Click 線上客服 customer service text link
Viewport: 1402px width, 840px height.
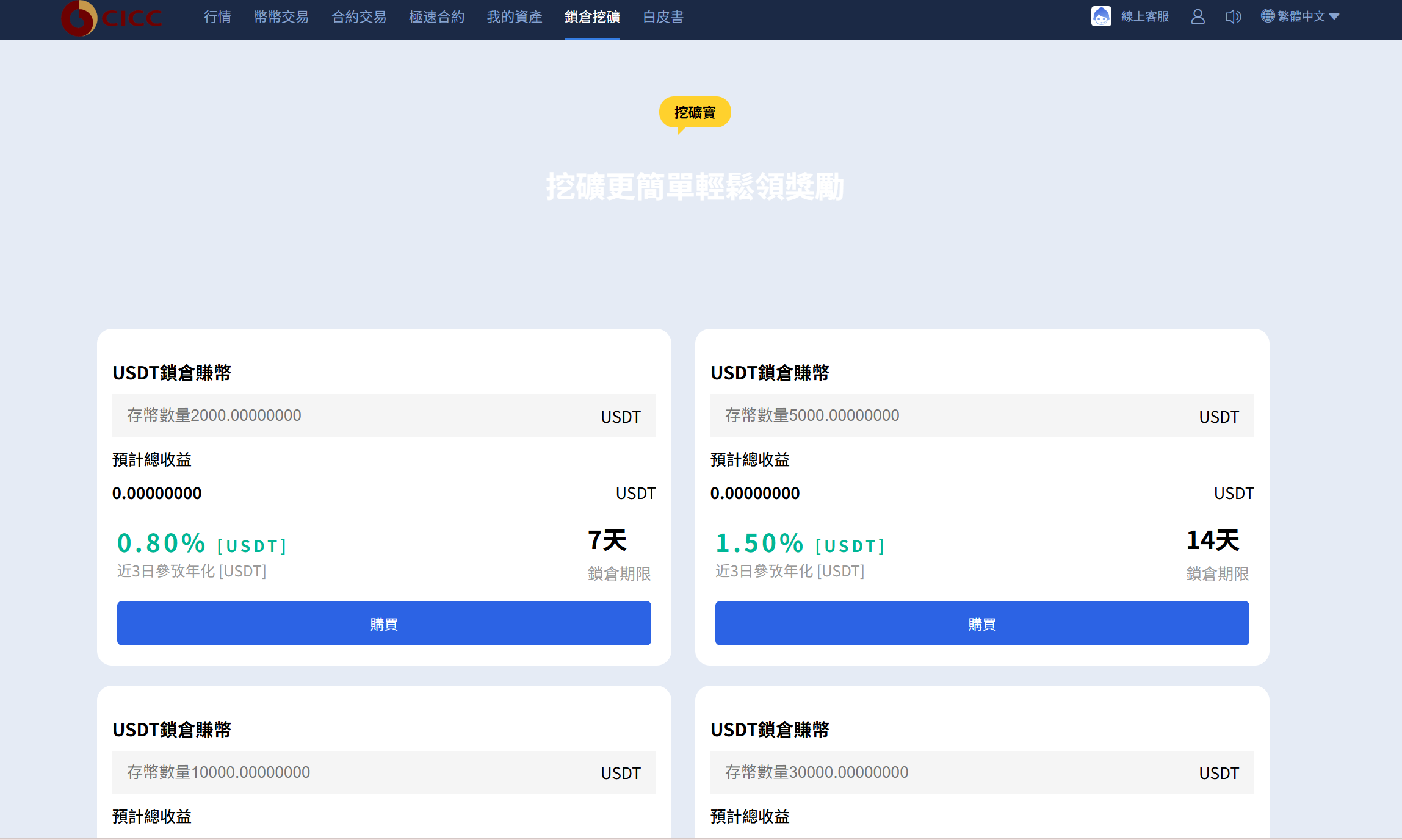tap(1145, 16)
